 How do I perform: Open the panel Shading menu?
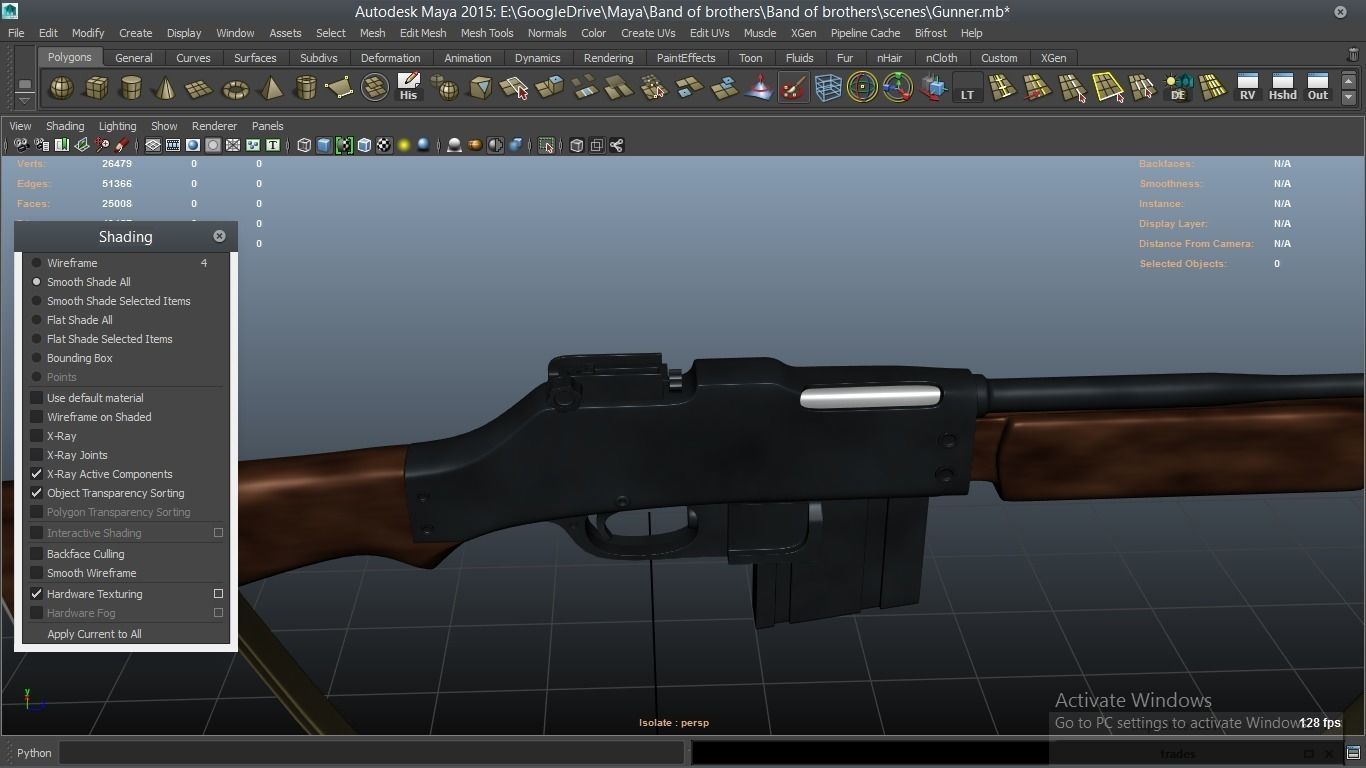65,126
